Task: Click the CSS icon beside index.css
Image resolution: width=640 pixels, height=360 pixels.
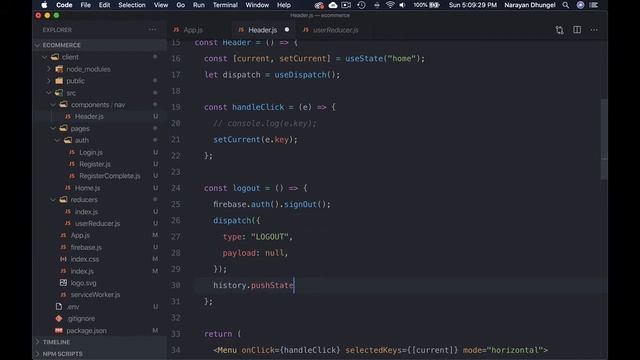Action: click(63, 259)
